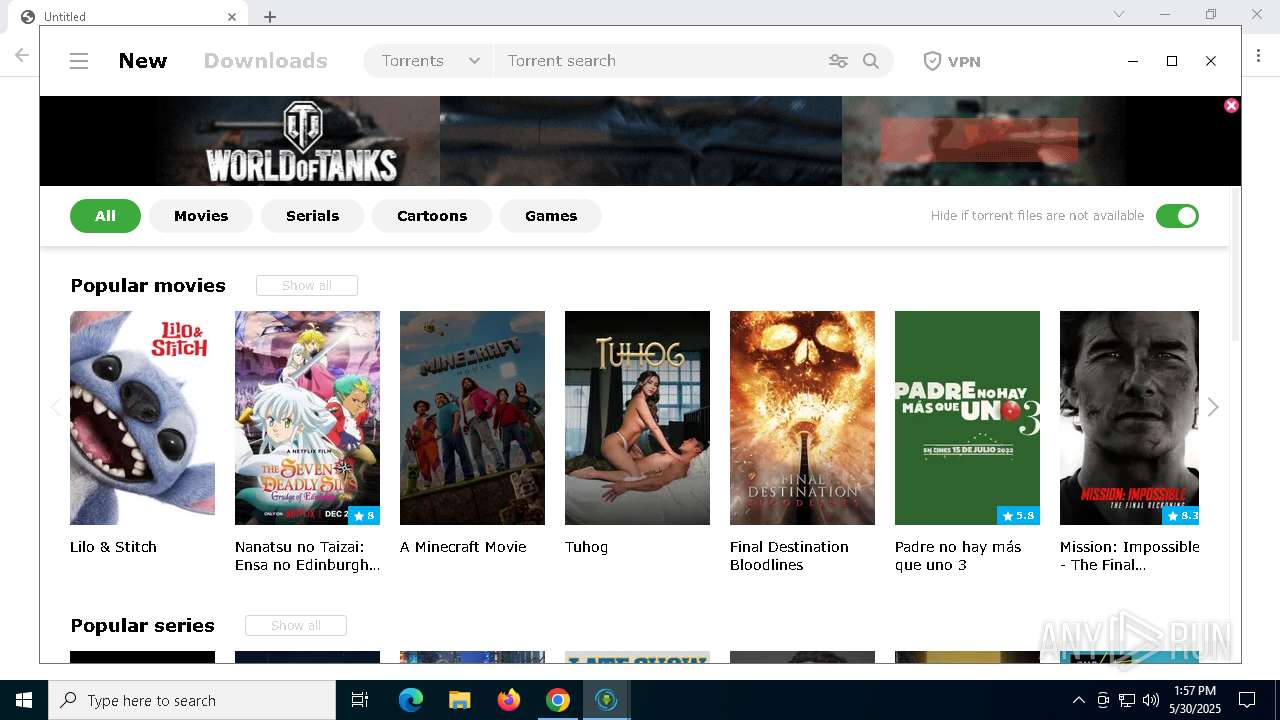Close the World of Tanks ad banner
The width and height of the screenshot is (1280, 720).
pyautogui.click(x=1231, y=105)
